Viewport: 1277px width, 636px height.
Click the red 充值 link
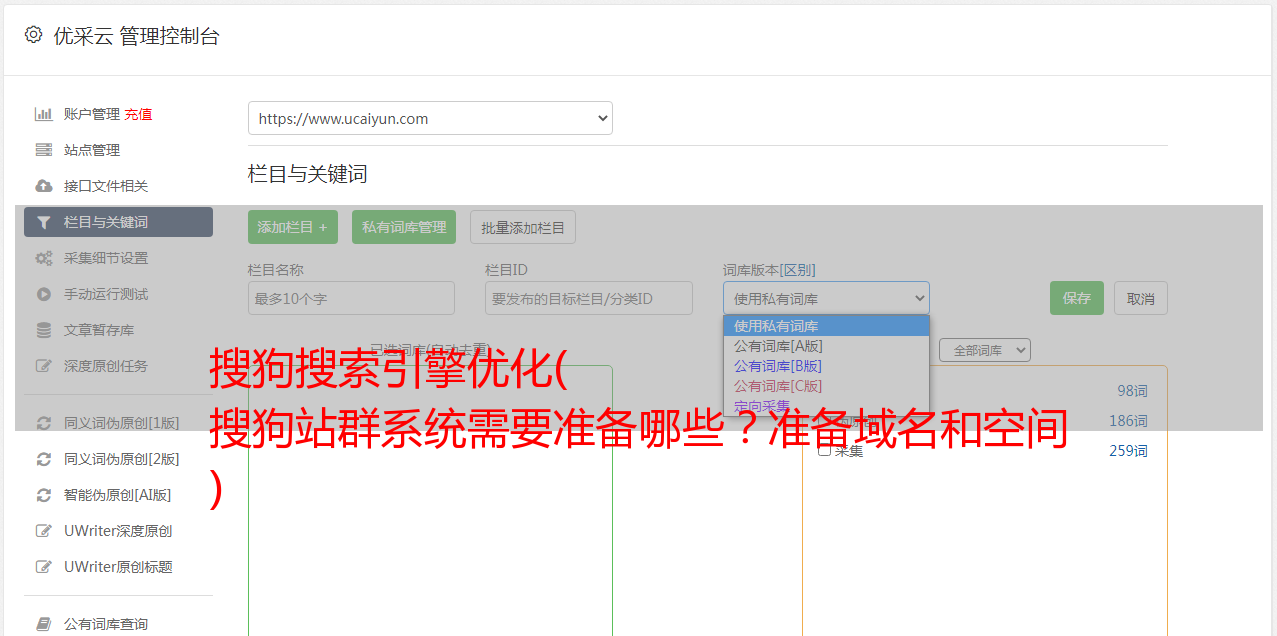(138, 114)
